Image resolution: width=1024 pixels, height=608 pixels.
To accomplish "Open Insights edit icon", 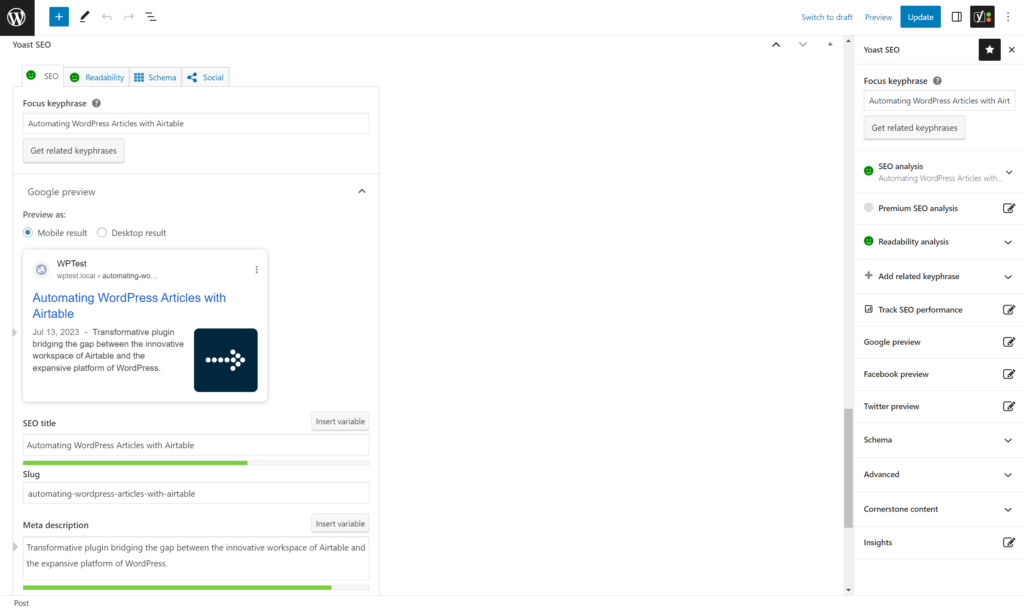I will click(x=1008, y=542).
